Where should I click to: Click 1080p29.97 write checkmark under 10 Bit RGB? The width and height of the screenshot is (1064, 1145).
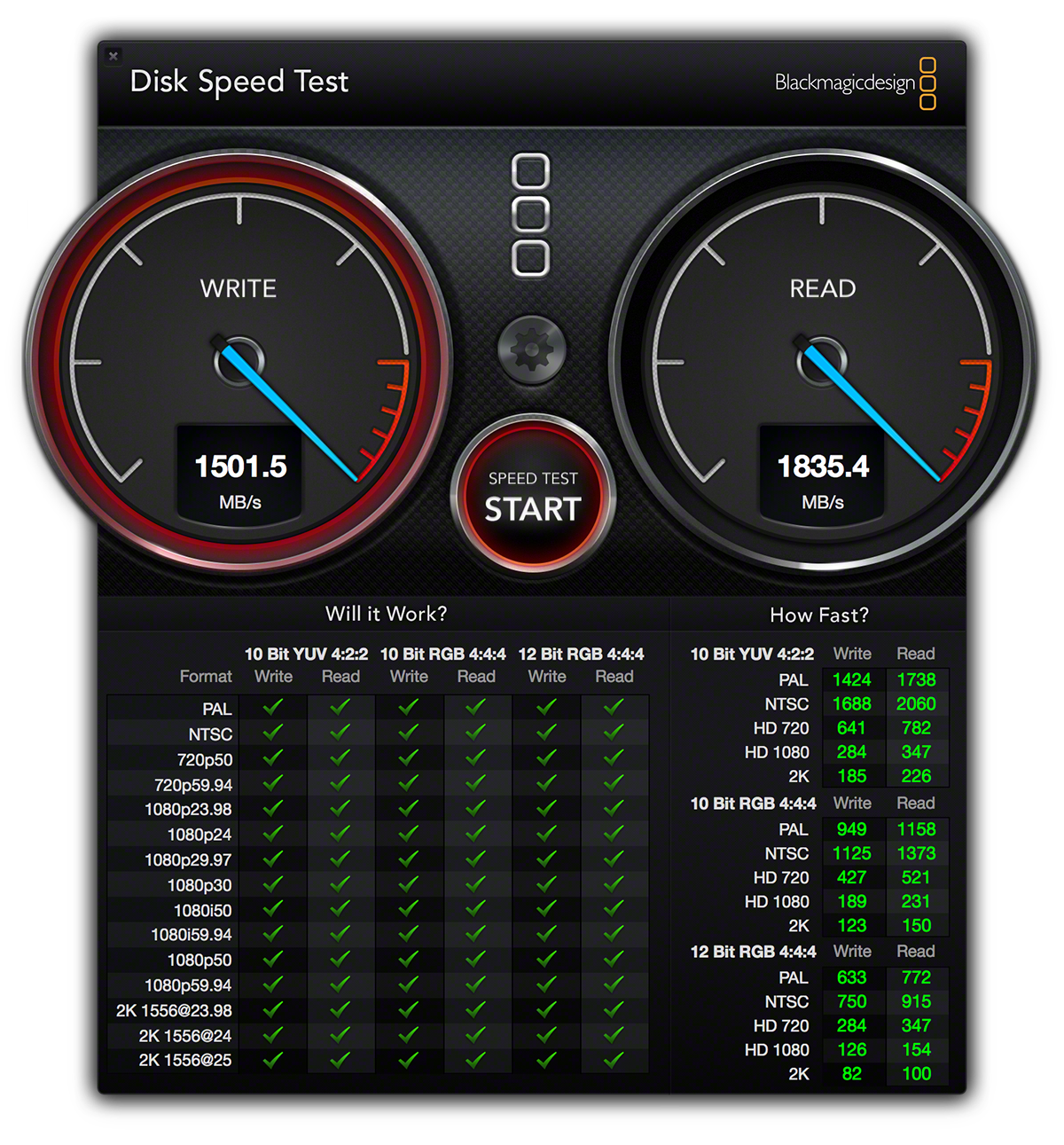click(409, 858)
